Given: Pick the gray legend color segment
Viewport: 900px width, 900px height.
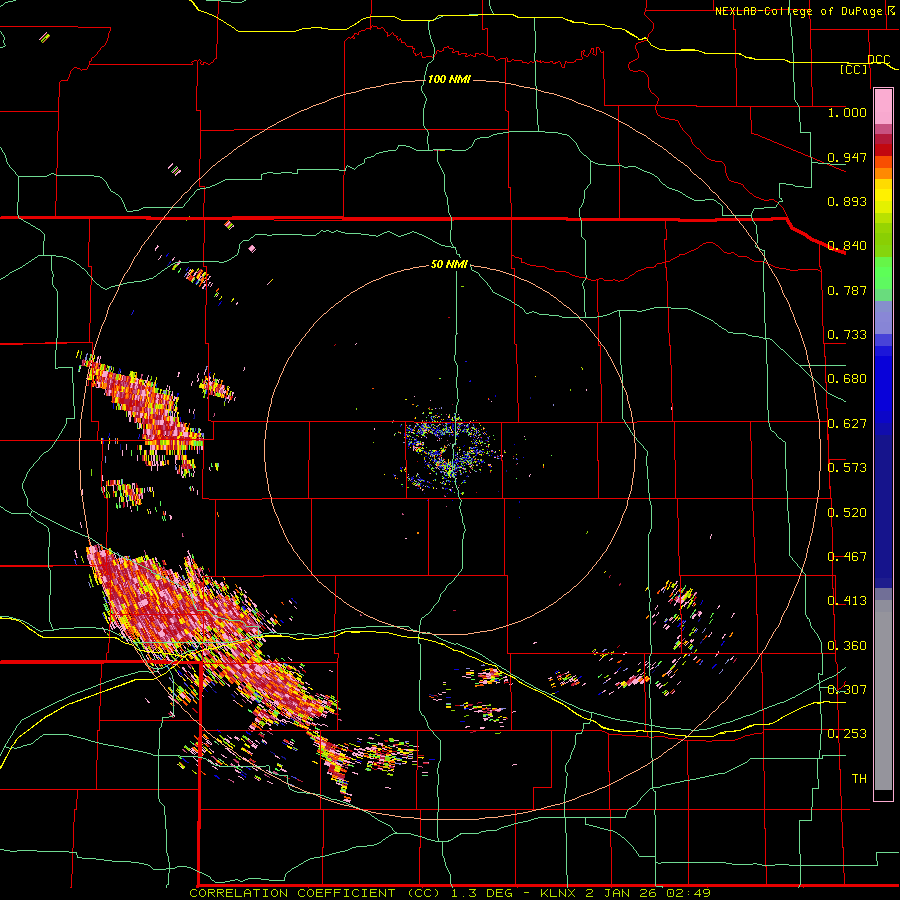Looking at the screenshot, I should 883,700.
